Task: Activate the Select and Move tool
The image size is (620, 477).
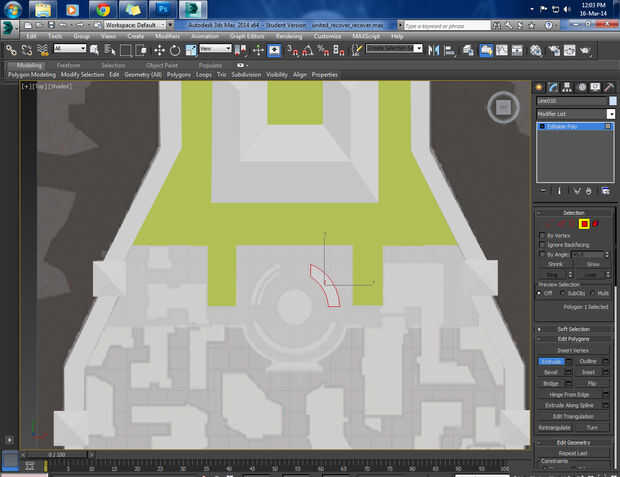Action: click(159, 50)
